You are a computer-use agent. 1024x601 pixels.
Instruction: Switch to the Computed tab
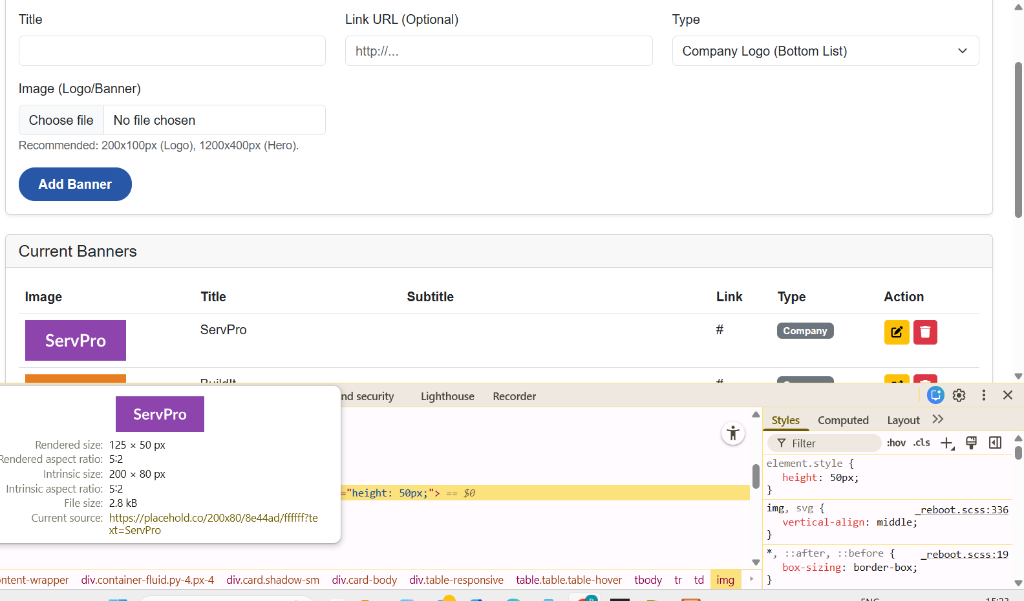click(843, 420)
